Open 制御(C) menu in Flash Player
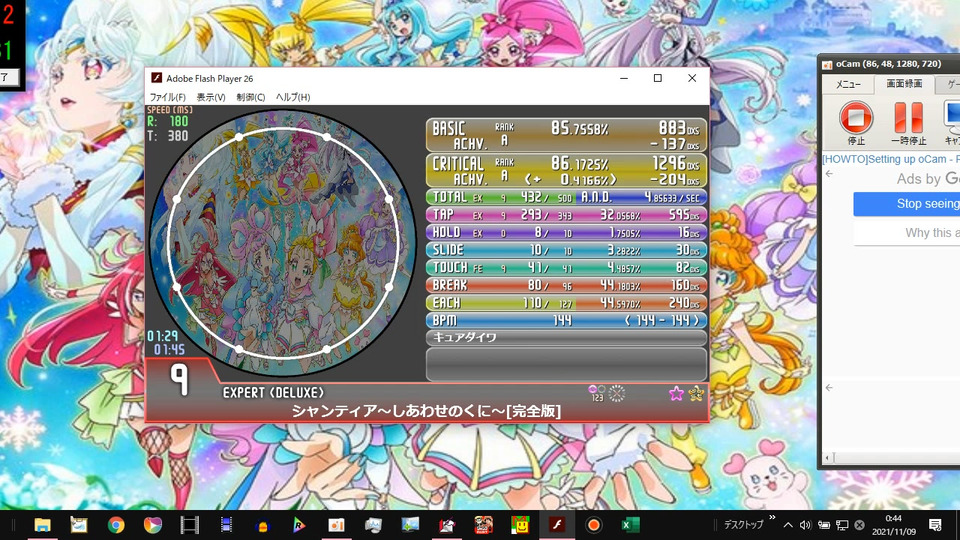This screenshot has width=960, height=540. click(250, 97)
